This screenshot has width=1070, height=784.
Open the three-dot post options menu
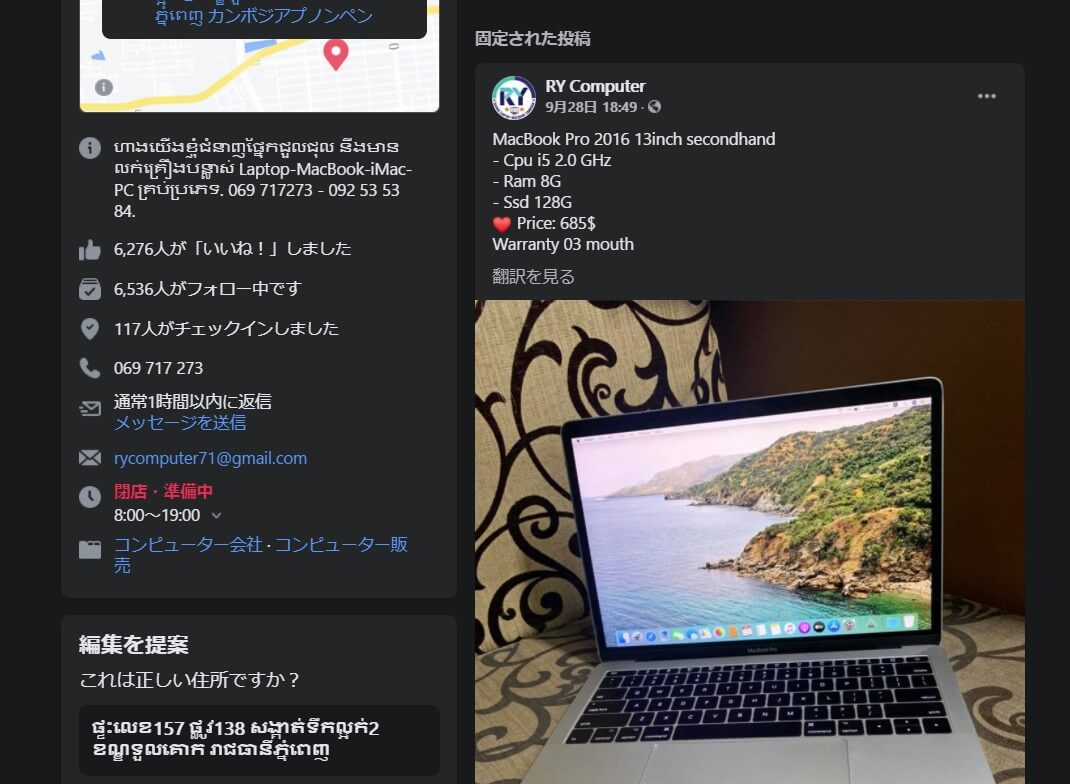coord(986,96)
